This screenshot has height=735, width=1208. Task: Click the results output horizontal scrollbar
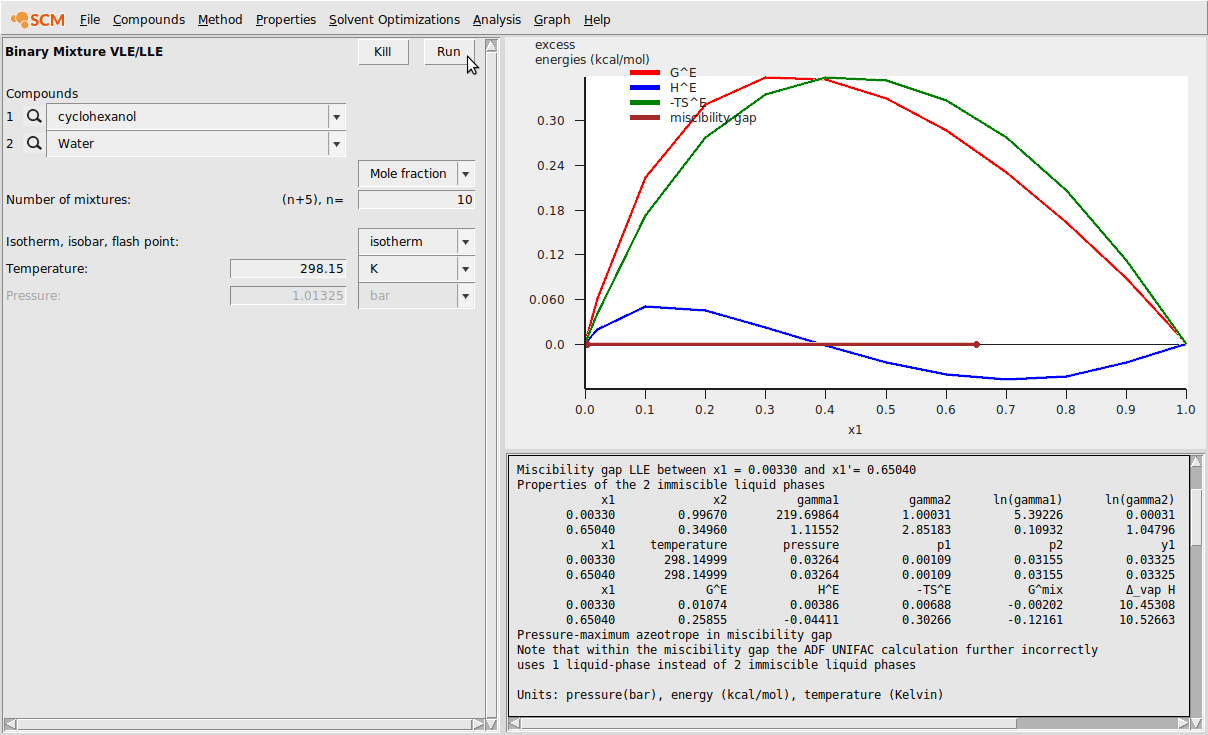point(848,723)
